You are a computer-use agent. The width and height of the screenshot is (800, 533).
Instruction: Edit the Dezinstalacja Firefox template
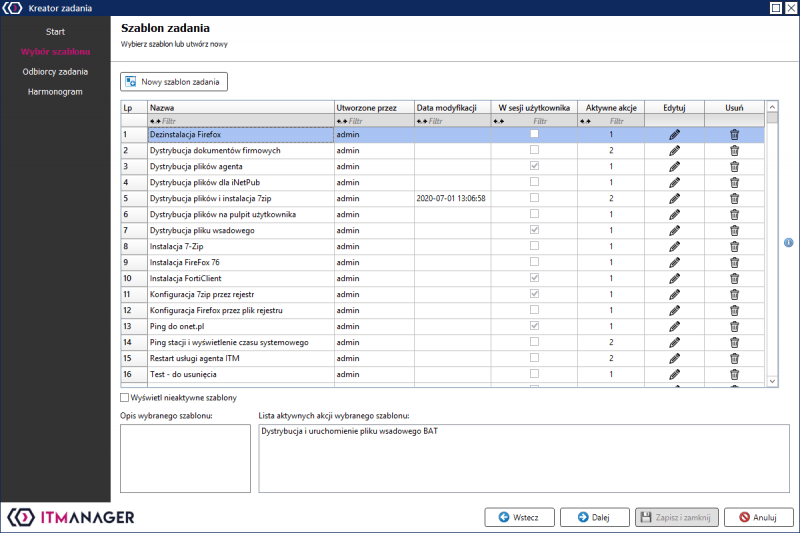pos(674,135)
